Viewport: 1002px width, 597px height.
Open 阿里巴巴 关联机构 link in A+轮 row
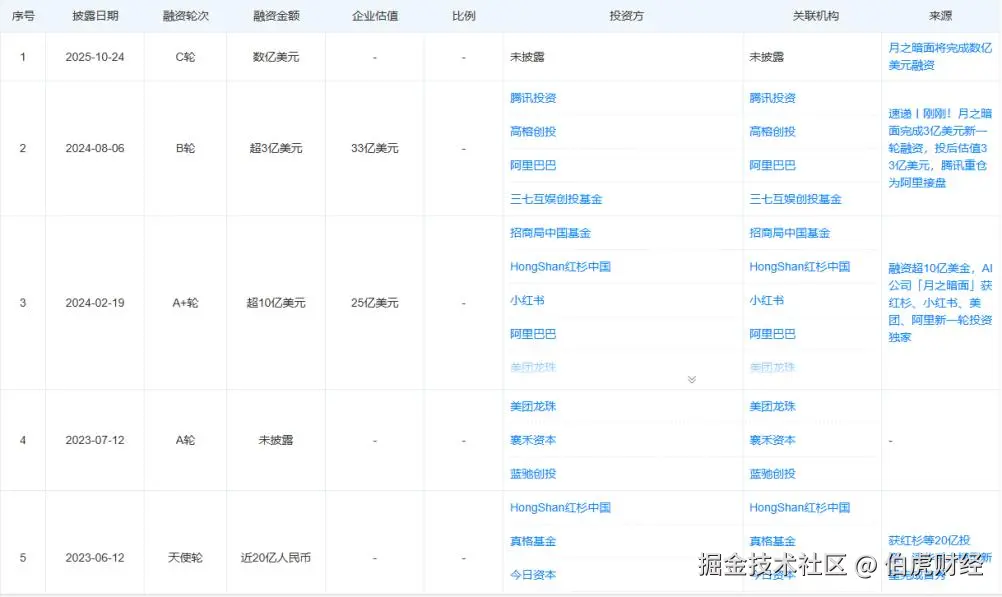(773, 334)
